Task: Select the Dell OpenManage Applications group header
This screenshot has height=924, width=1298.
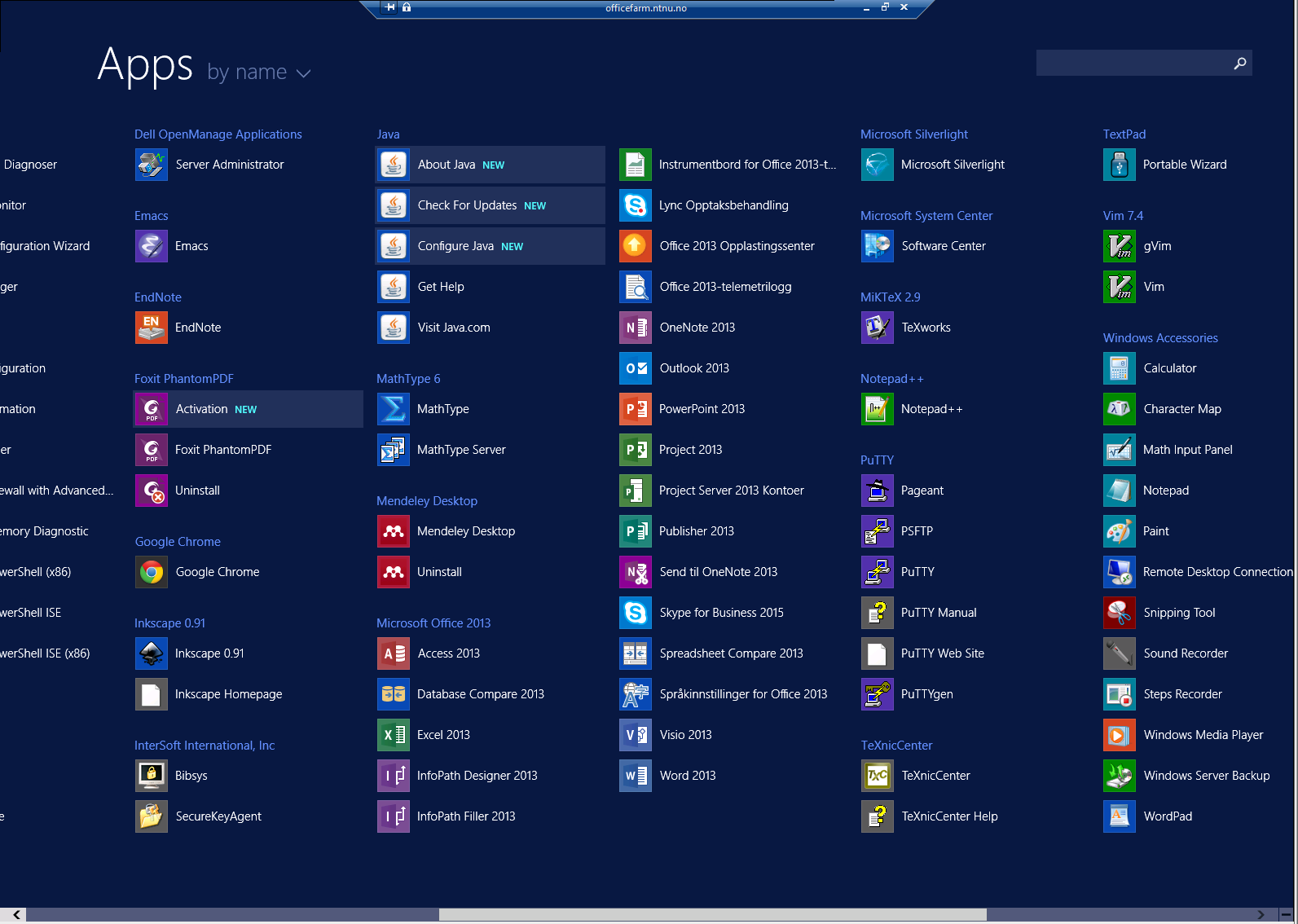Action: [x=218, y=134]
